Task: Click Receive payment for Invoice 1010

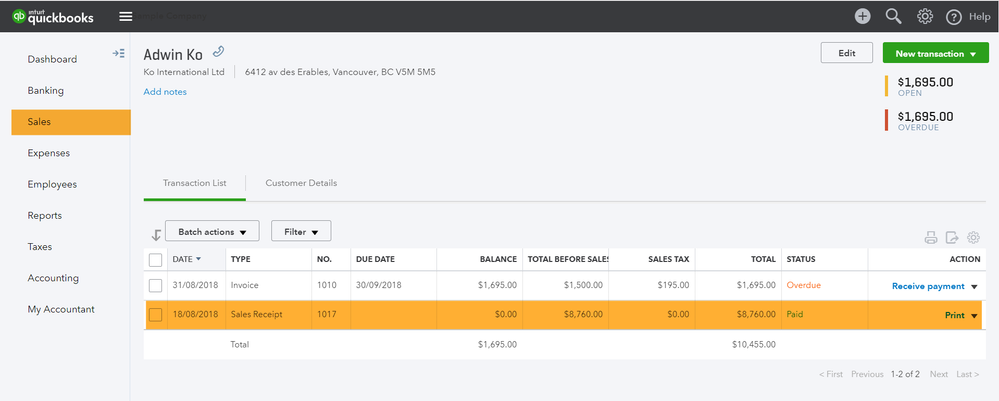Action: pos(928,286)
